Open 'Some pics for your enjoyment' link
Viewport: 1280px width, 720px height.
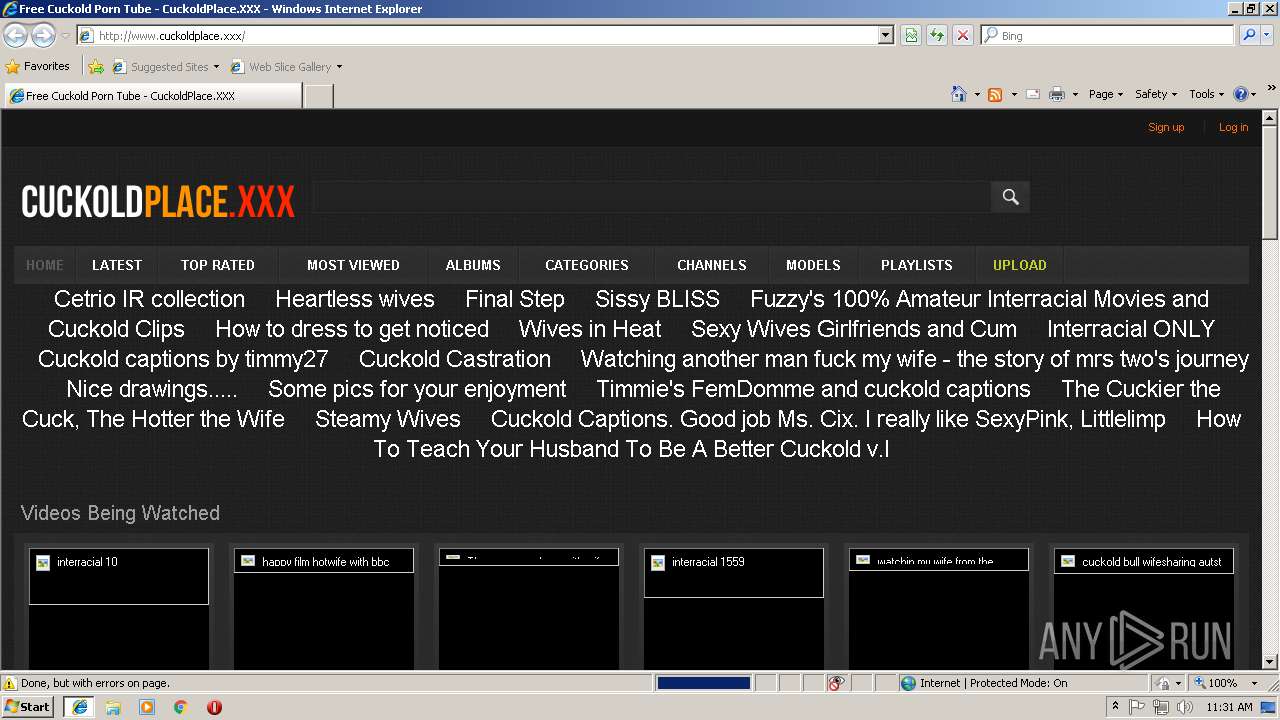pyautogui.click(x=417, y=389)
